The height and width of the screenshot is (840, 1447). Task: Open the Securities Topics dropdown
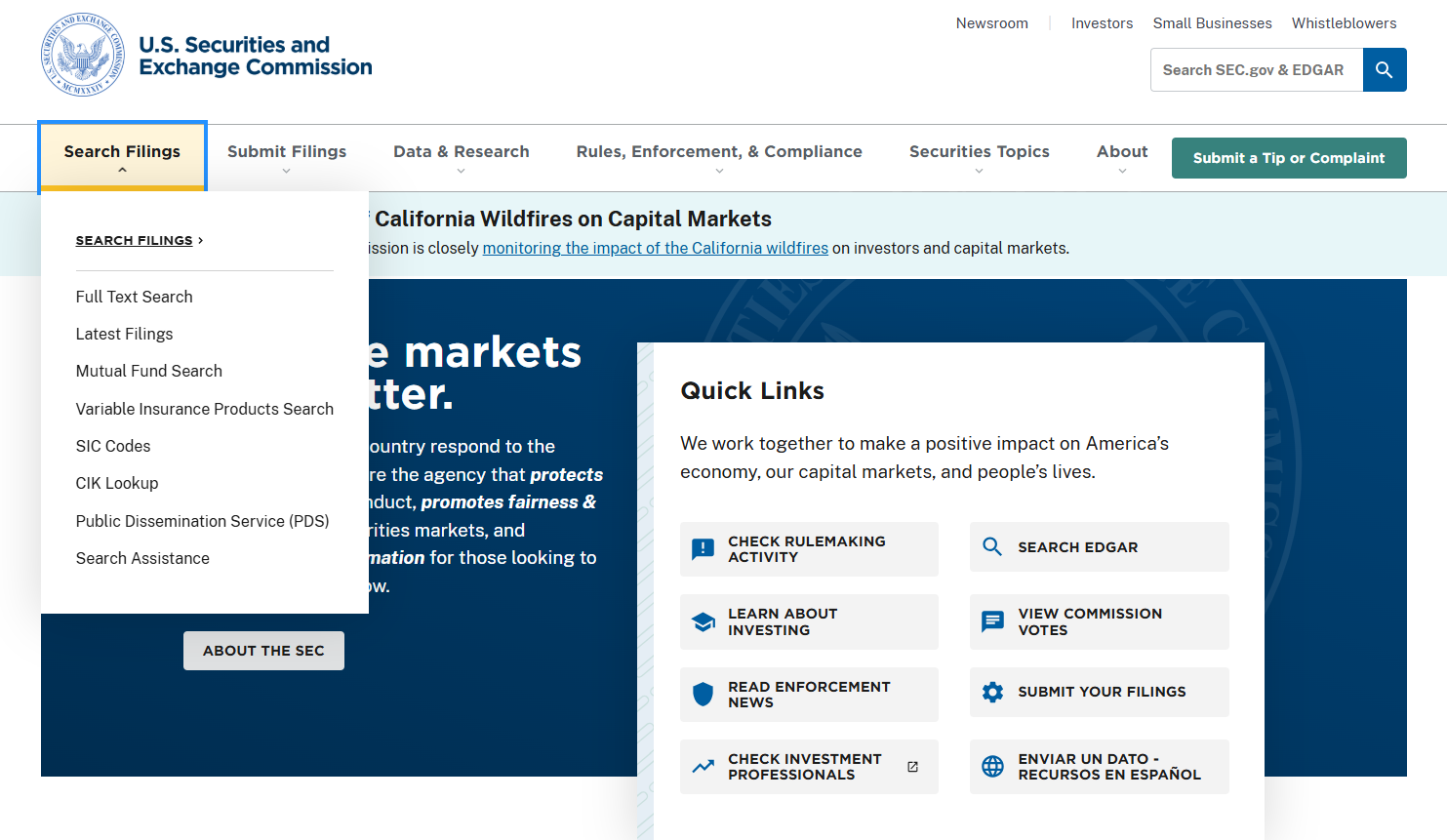point(979,157)
